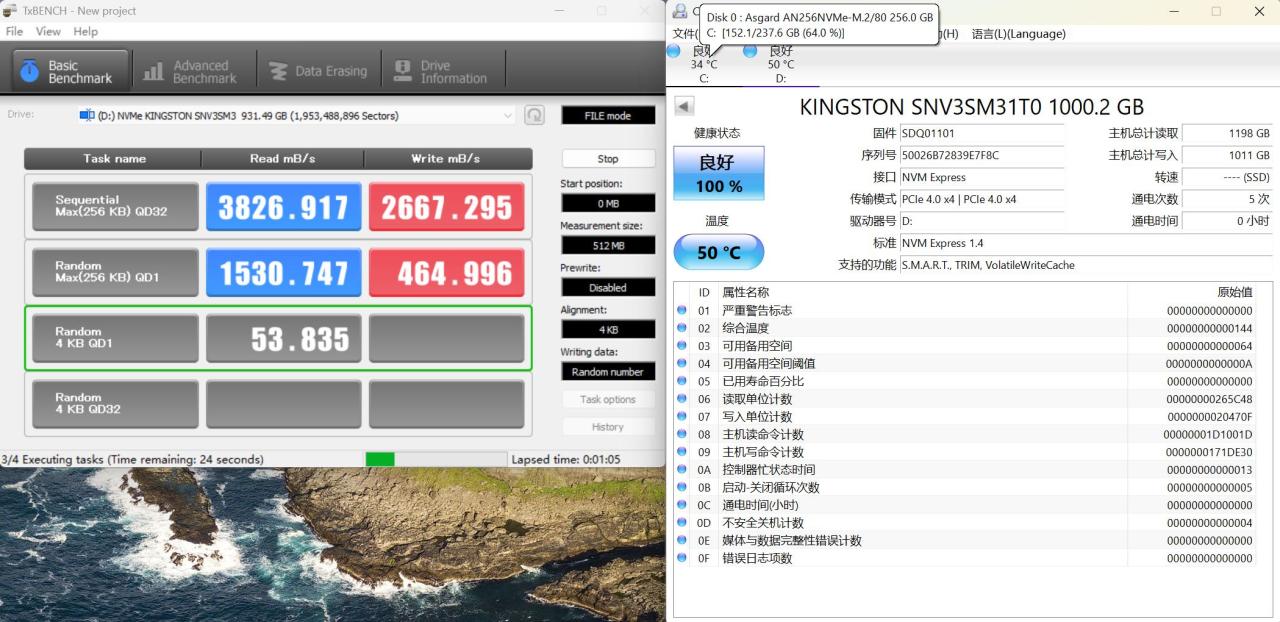Click the Random 4 KB QD1 task button
This screenshot has width=1280, height=622.
[x=114, y=338]
